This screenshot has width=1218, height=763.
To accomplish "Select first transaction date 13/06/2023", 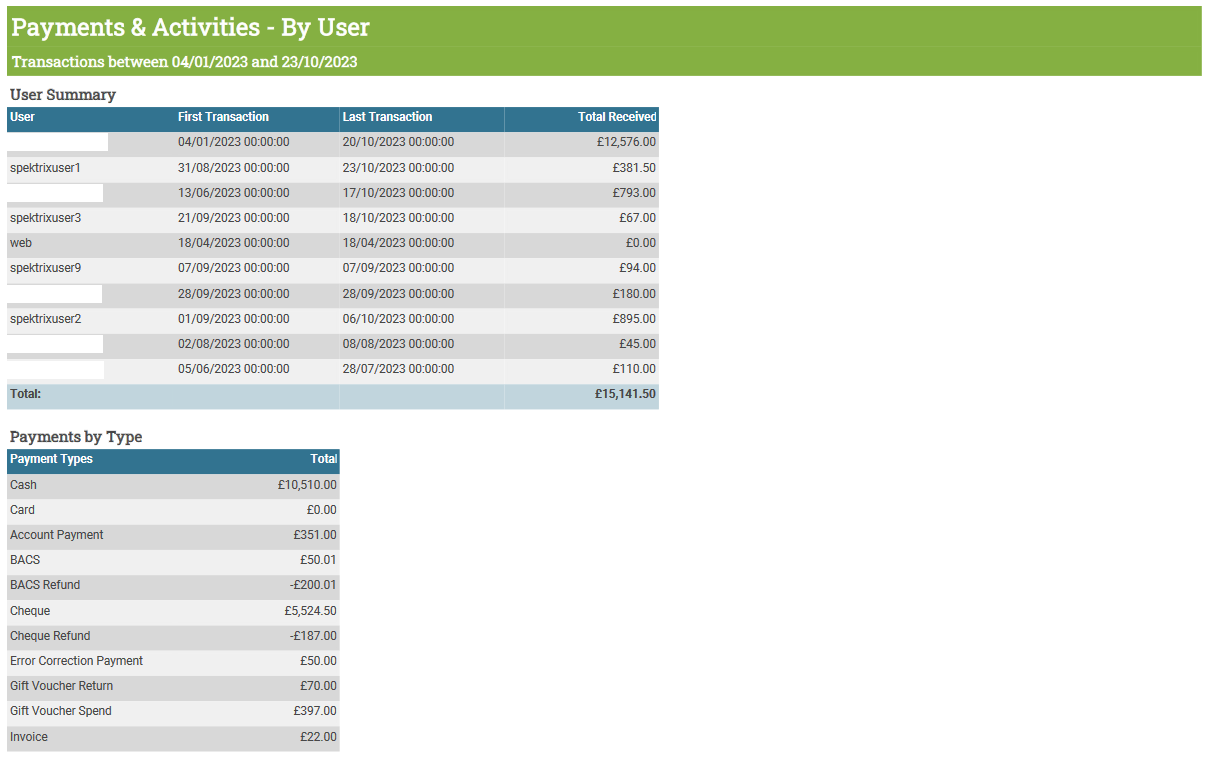I will [x=234, y=193].
